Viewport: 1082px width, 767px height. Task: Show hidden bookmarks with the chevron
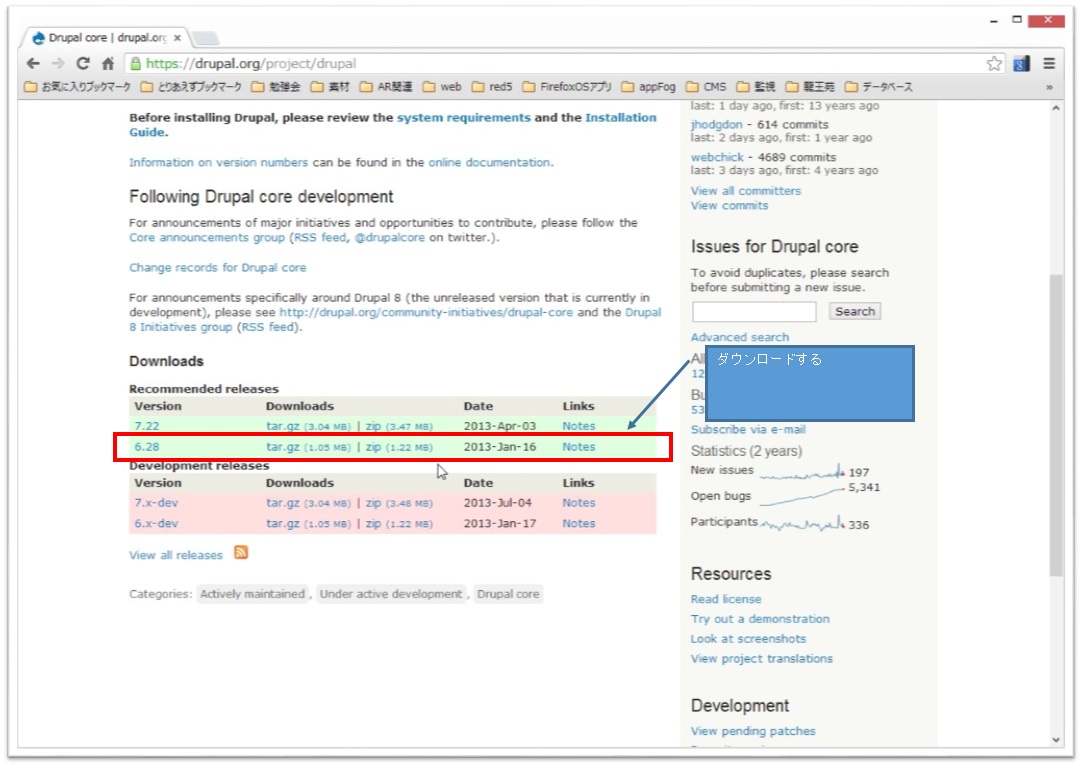[1049, 87]
